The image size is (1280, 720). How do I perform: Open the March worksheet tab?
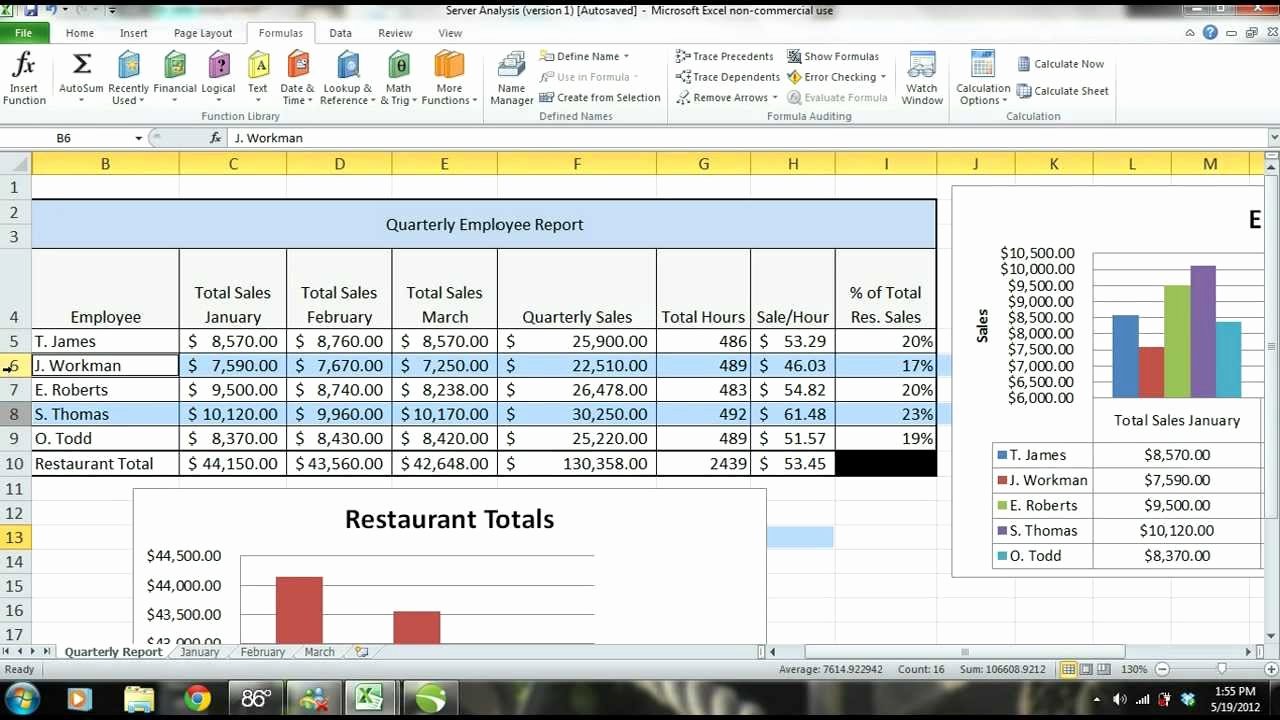click(x=319, y=652)
